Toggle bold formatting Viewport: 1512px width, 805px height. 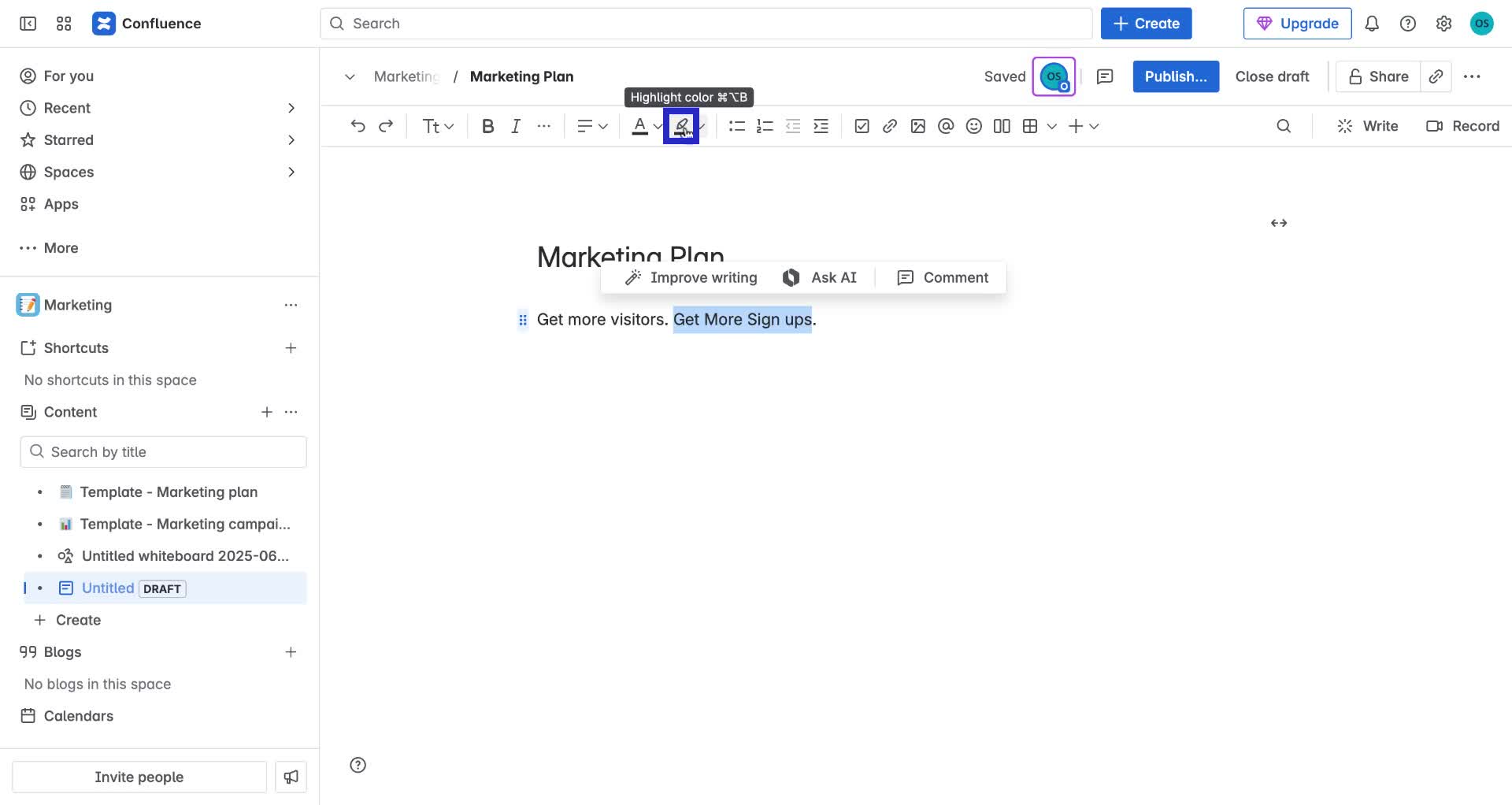click(487, 126)
